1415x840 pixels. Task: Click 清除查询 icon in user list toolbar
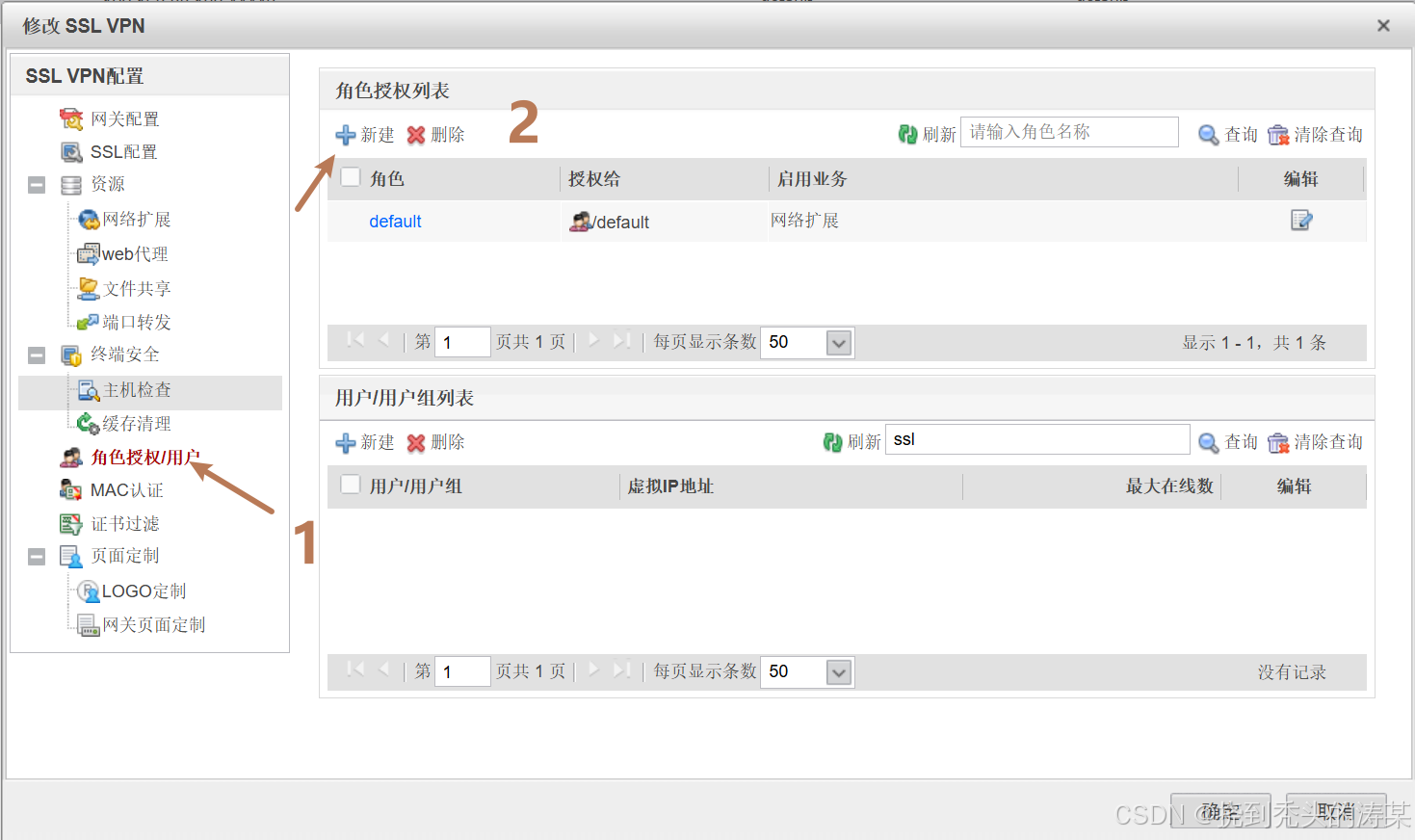[x=1278, y=442]
